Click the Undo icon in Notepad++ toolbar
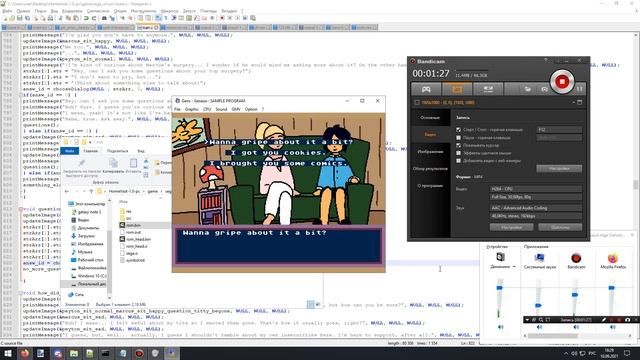The image size is (640, 360). coord(86,18)
